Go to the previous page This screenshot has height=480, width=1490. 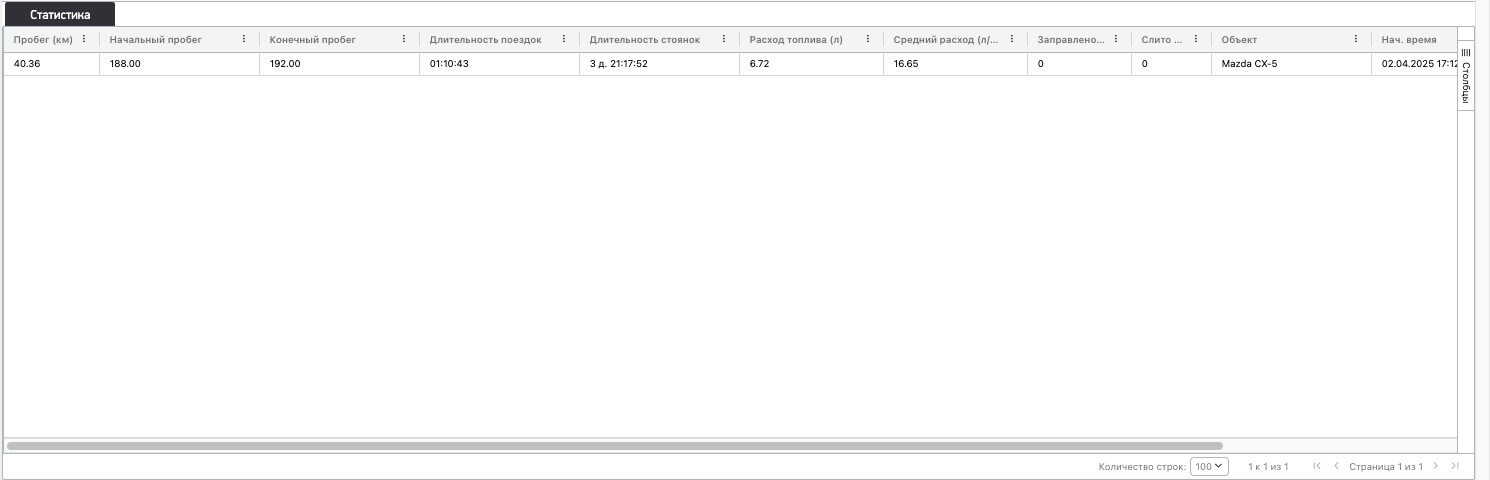pyautogui.click(x=1336, y=466)
